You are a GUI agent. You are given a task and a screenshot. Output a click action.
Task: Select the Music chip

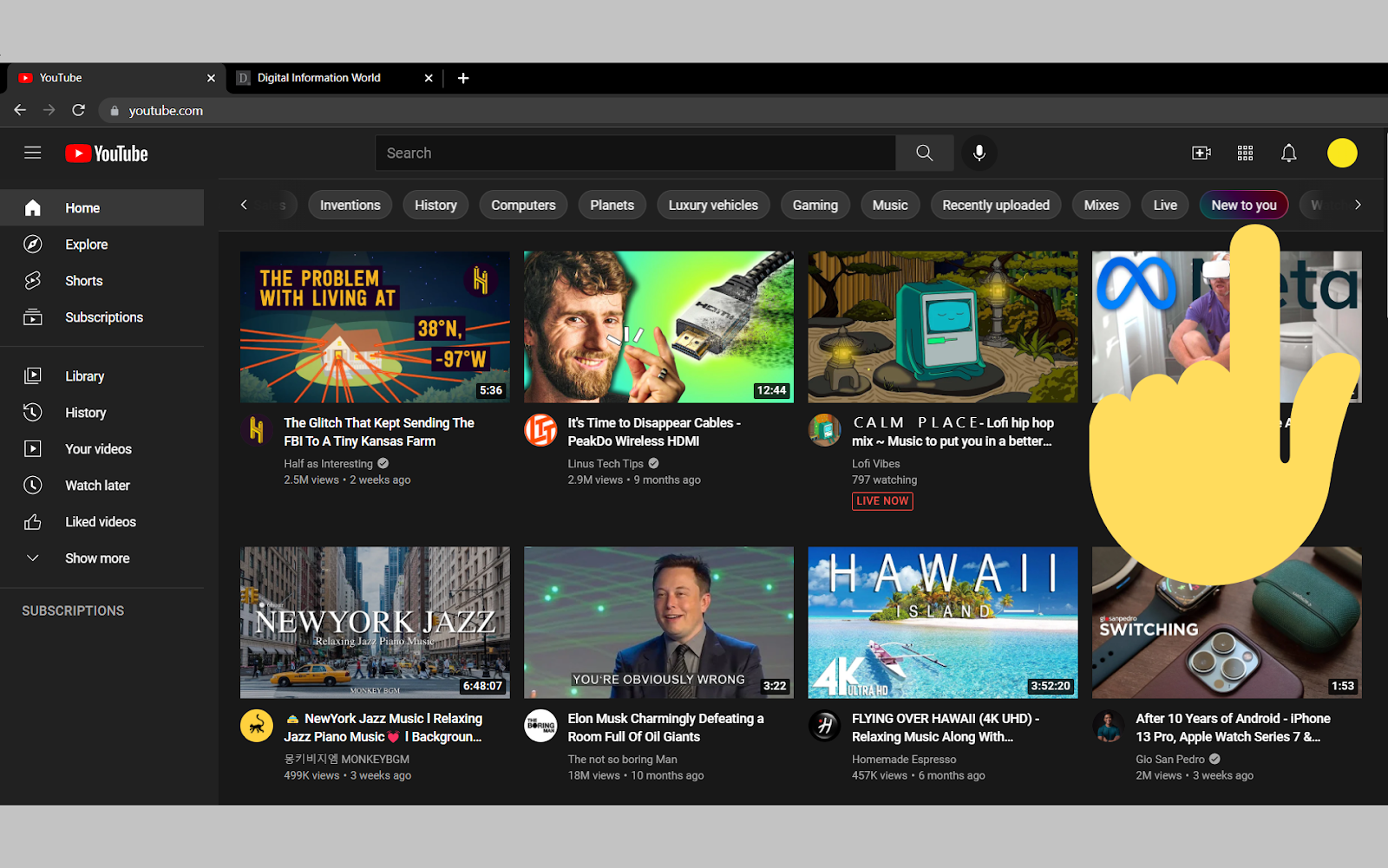click(890, 206)
